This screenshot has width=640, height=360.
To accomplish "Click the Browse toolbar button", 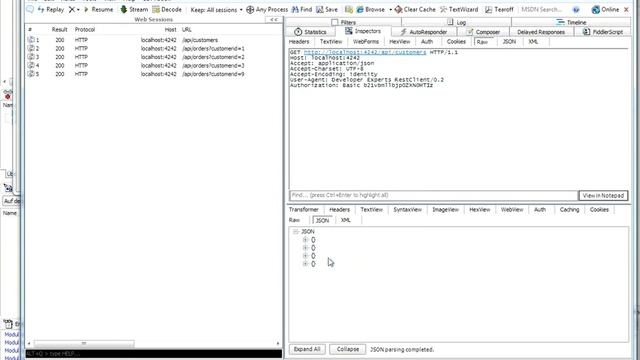I will [x=370, y=9].
